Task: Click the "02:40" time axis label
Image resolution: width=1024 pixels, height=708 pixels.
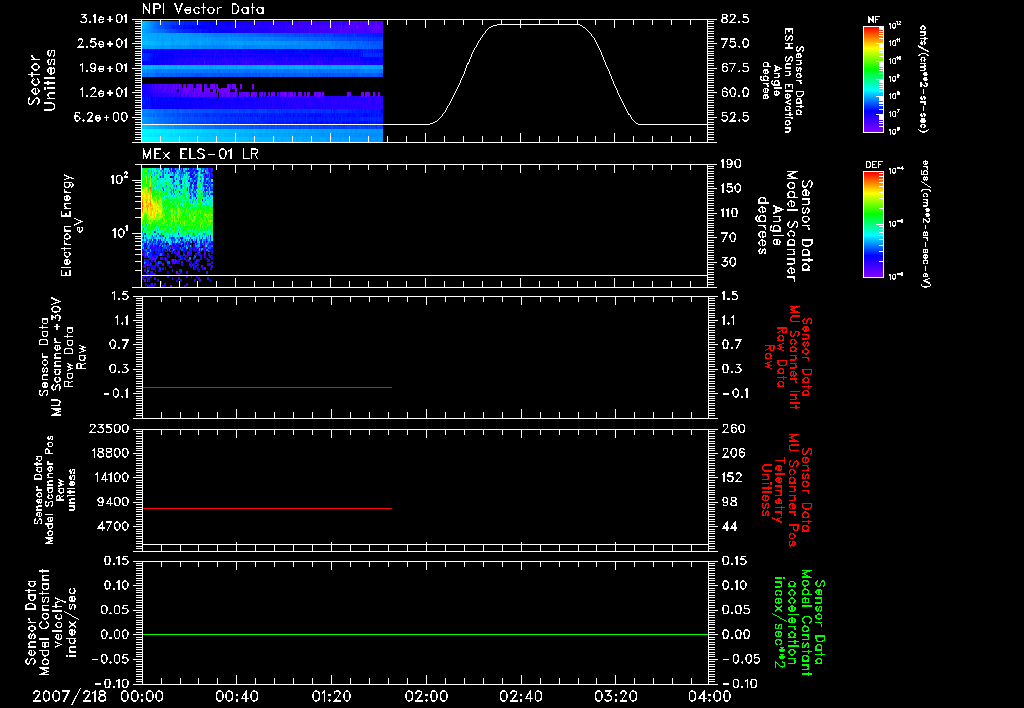Action: [x=520, y=696]
